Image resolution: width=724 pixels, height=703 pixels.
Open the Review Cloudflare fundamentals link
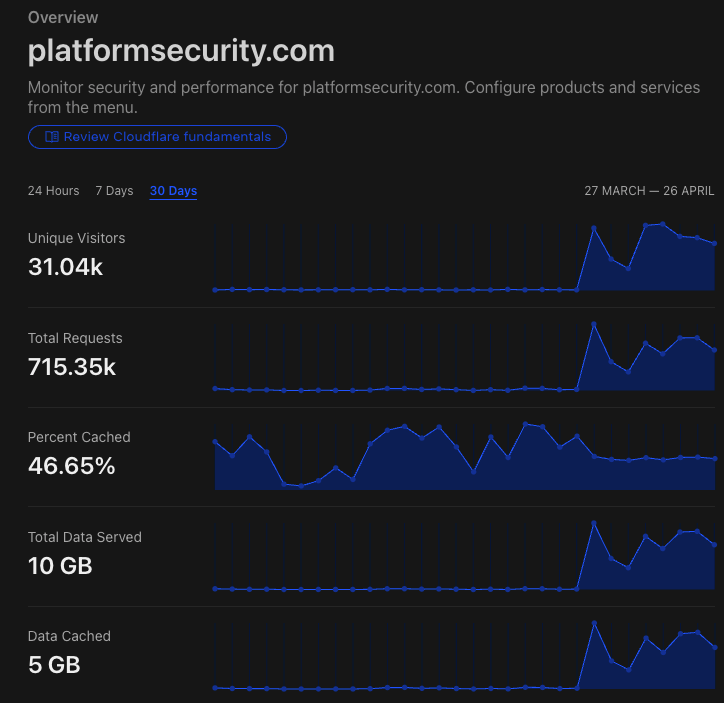tap(167, 137)
